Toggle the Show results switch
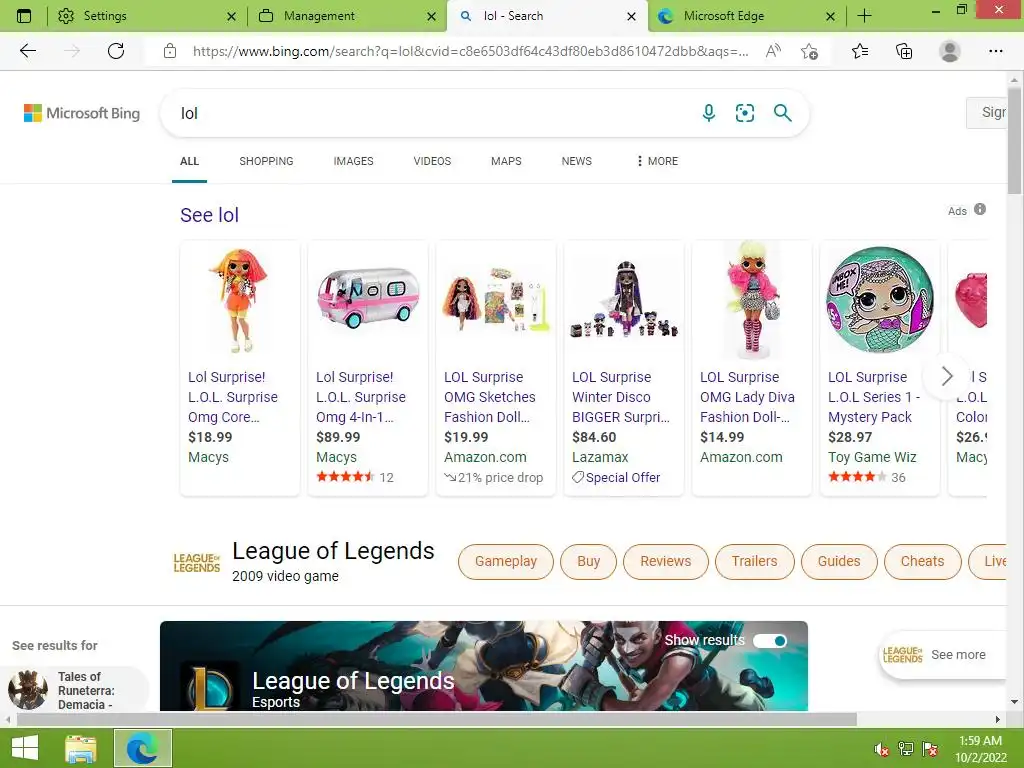 [x=770, y=641]
